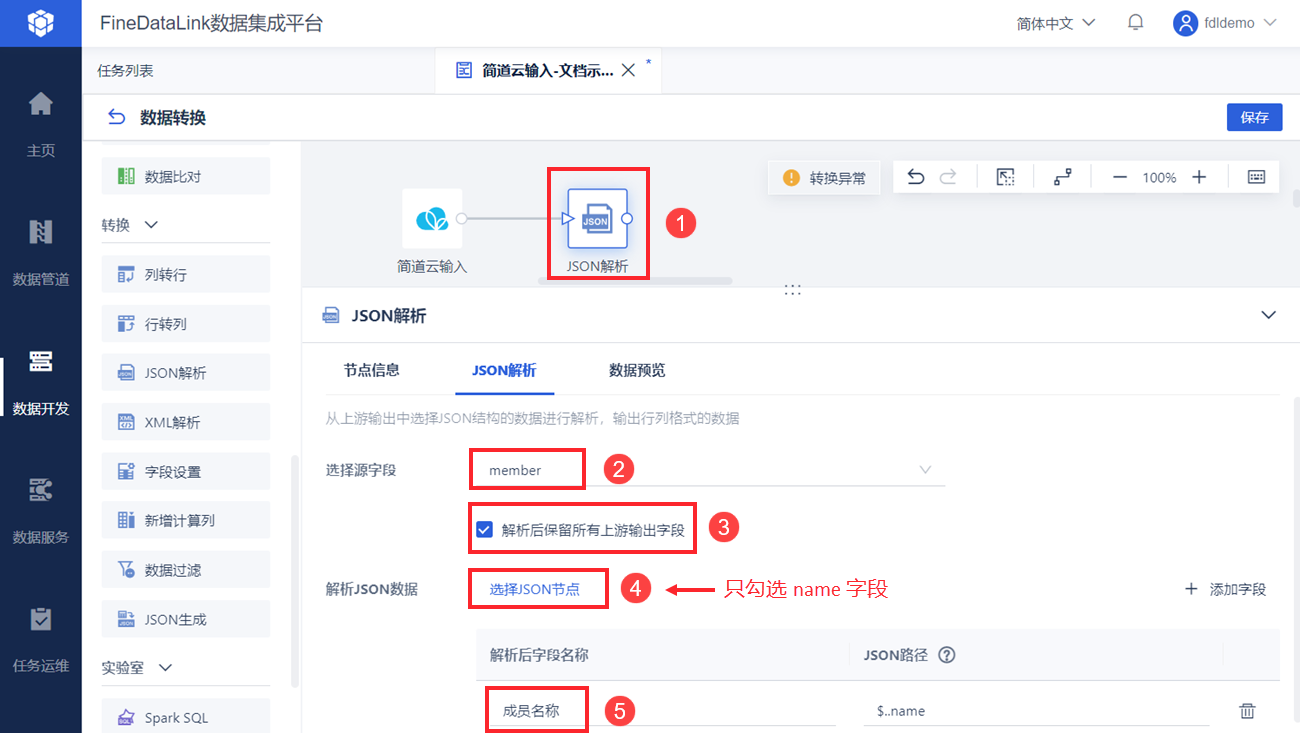Select the JSON解析 node on canvas
Screen dimensions: 1300x733
pyautogui.click(x=597, y=218)
